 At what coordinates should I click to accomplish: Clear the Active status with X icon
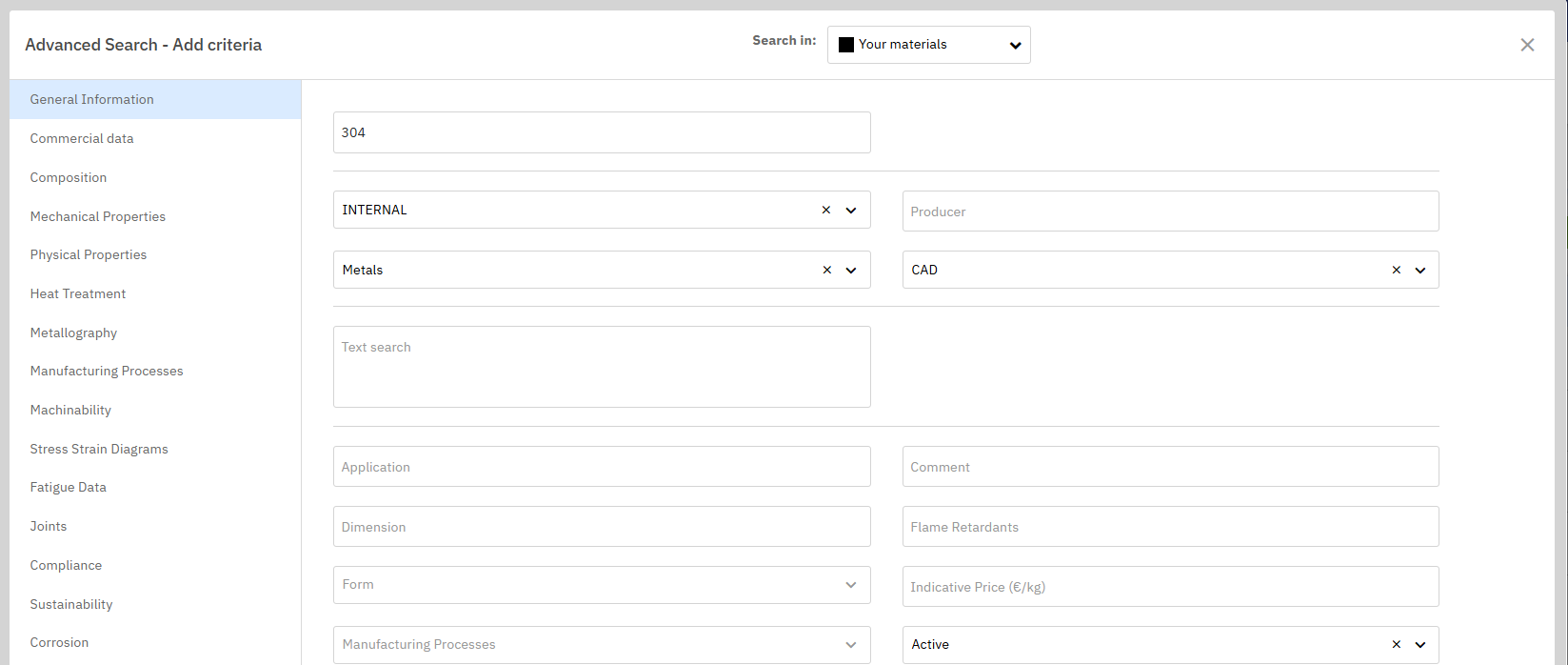(x=1396, y=645)
